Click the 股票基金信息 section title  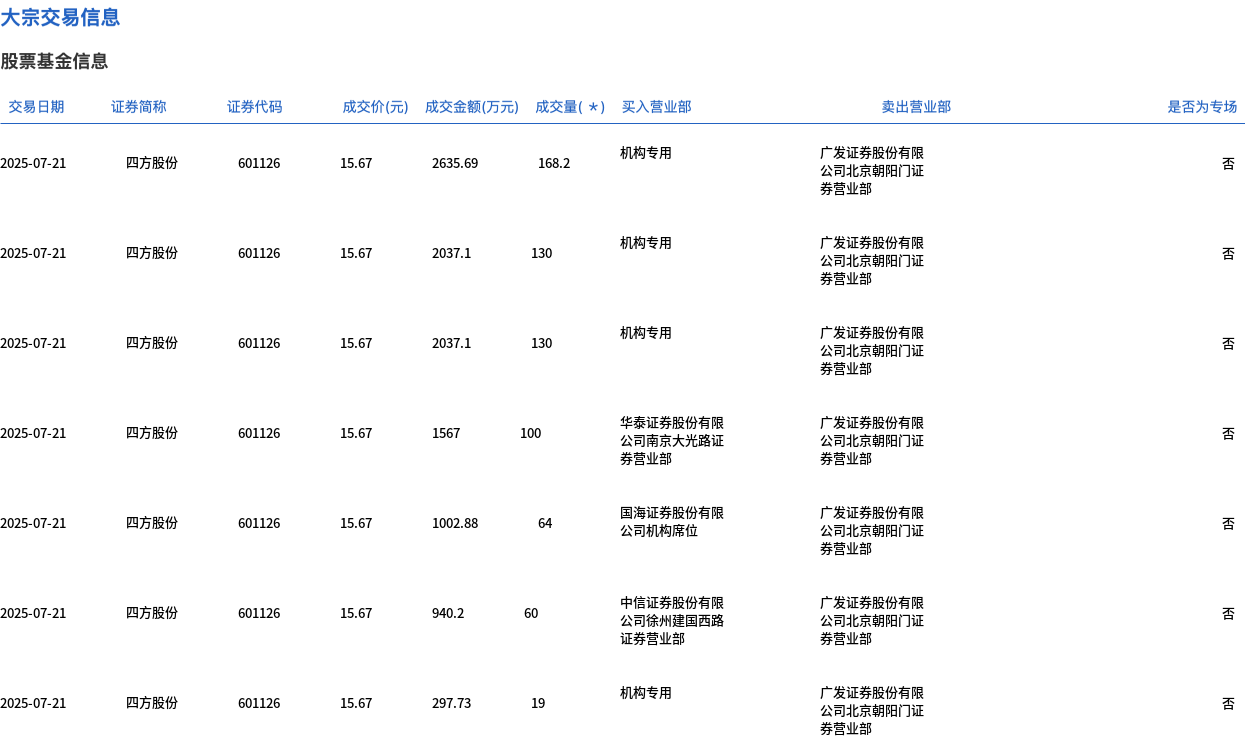point(54,61)
